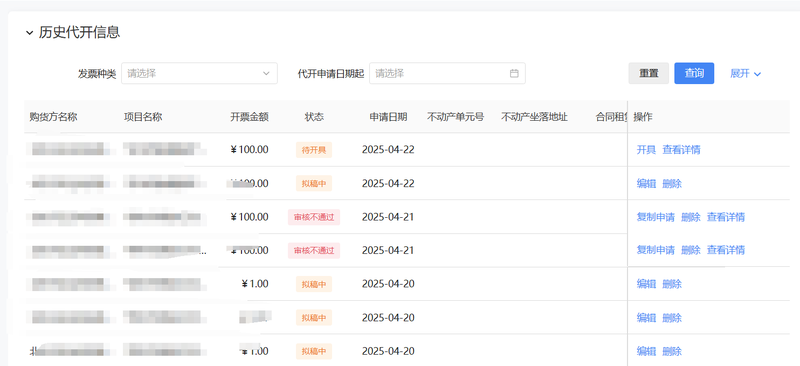This screenshot has height=366, width=800.
Task: Click the 重置 button
Action: (648, 74)
